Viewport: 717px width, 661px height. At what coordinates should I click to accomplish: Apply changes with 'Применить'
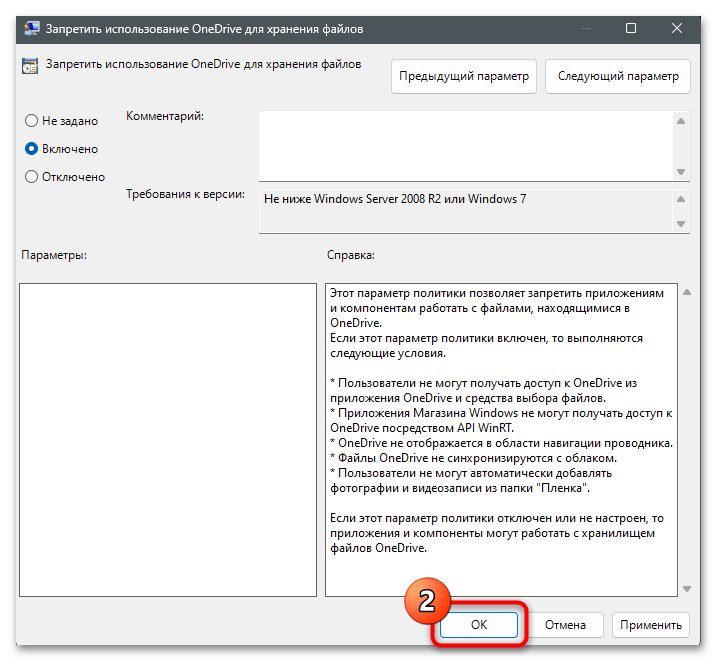point(651,624)
